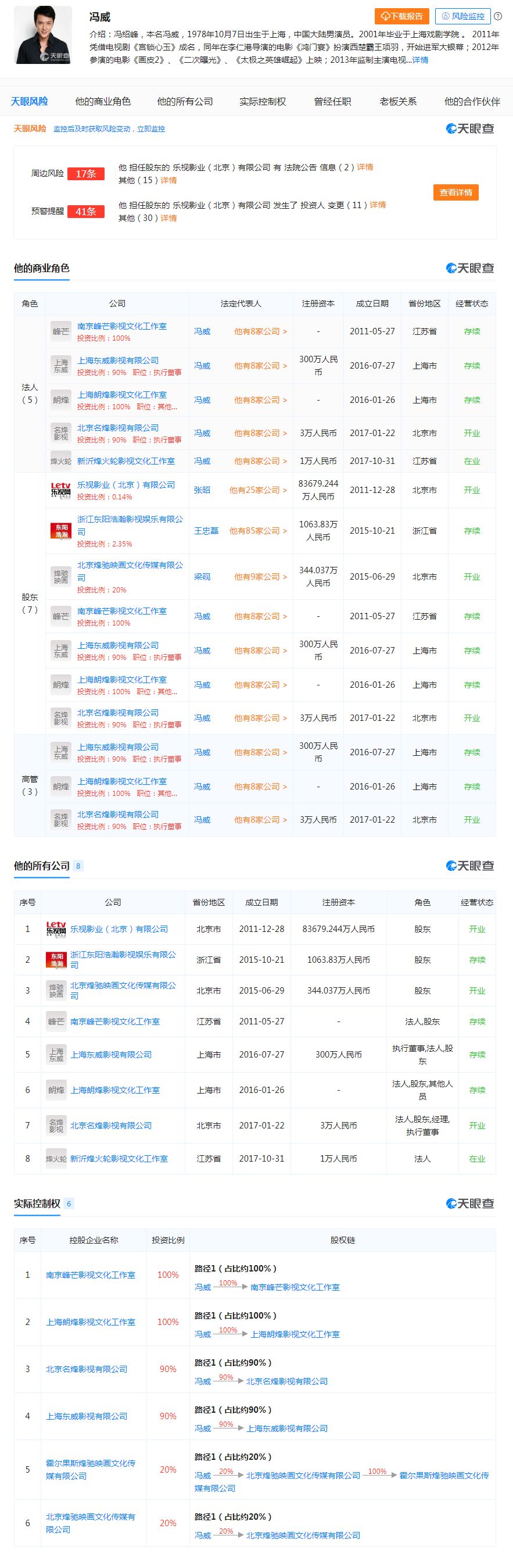The image size is (513, 1568).
Task: Click the 41条 warning reminder badge
Action: 86,211
